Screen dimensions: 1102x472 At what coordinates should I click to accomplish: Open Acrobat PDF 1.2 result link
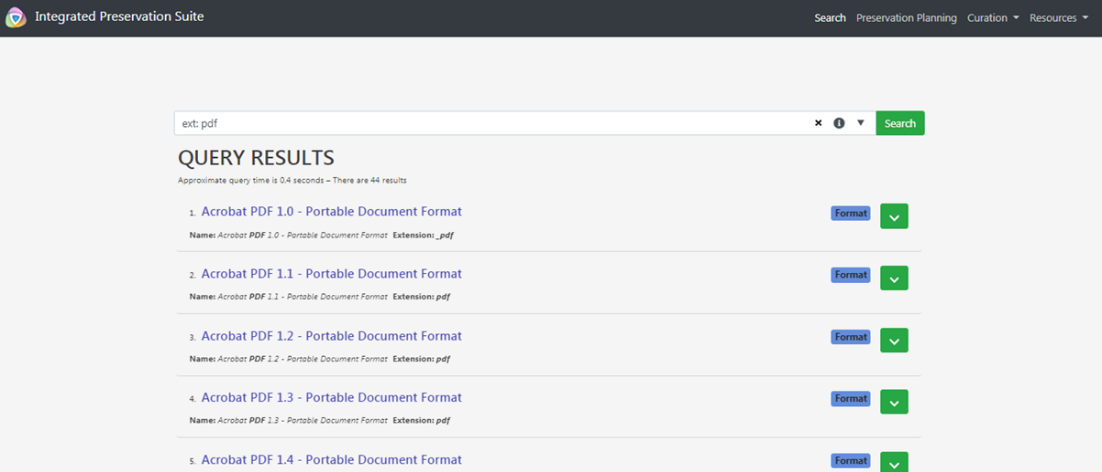pos(331,336)
